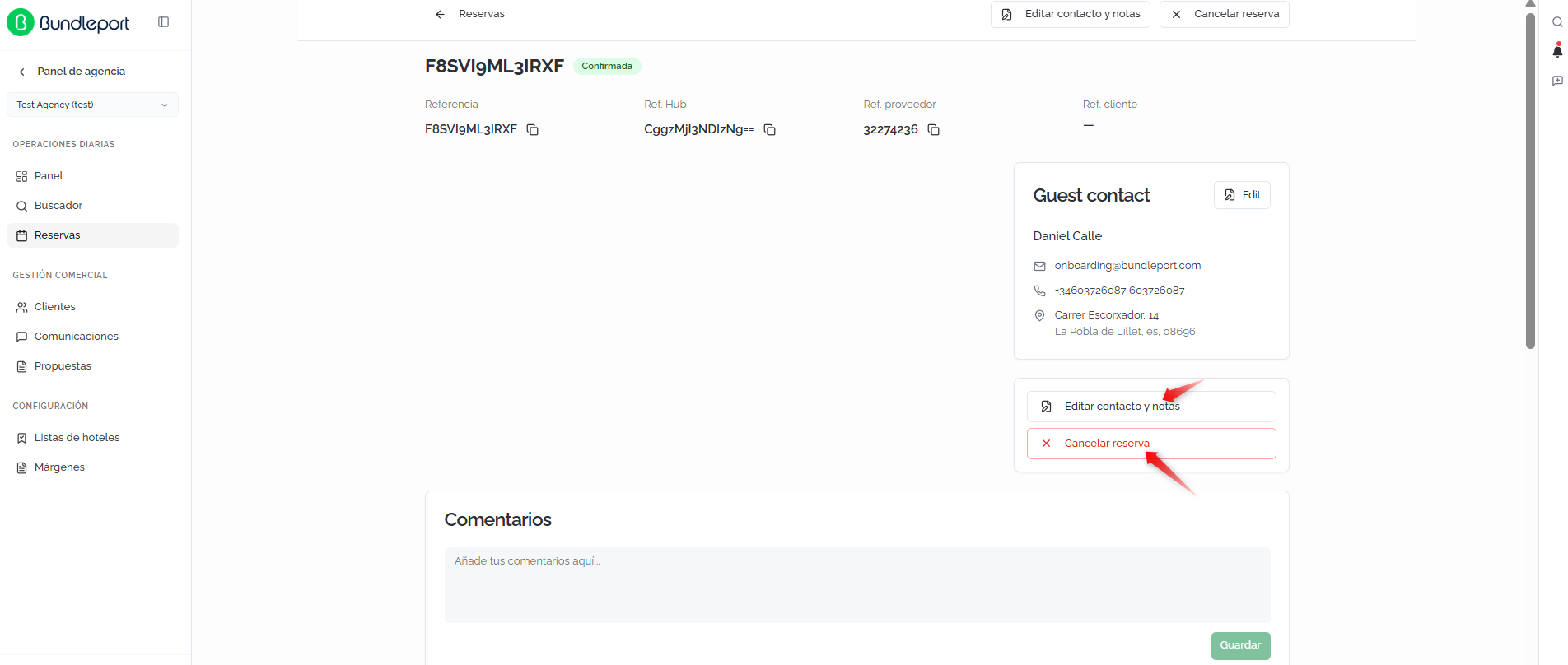The height and width of the screenshot is (665, 1568).
Task: Open notifications bell icon
Action: coord(1557,51)
